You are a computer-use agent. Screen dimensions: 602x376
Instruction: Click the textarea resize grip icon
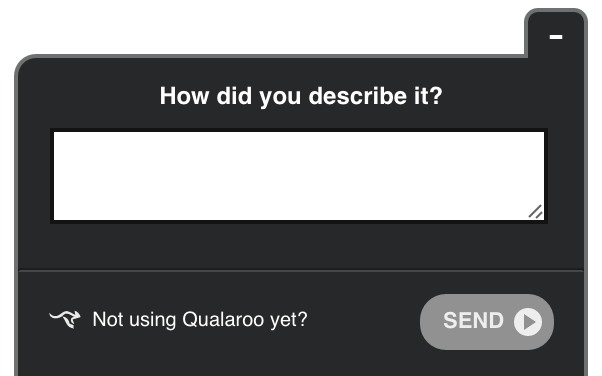point(536,212)
